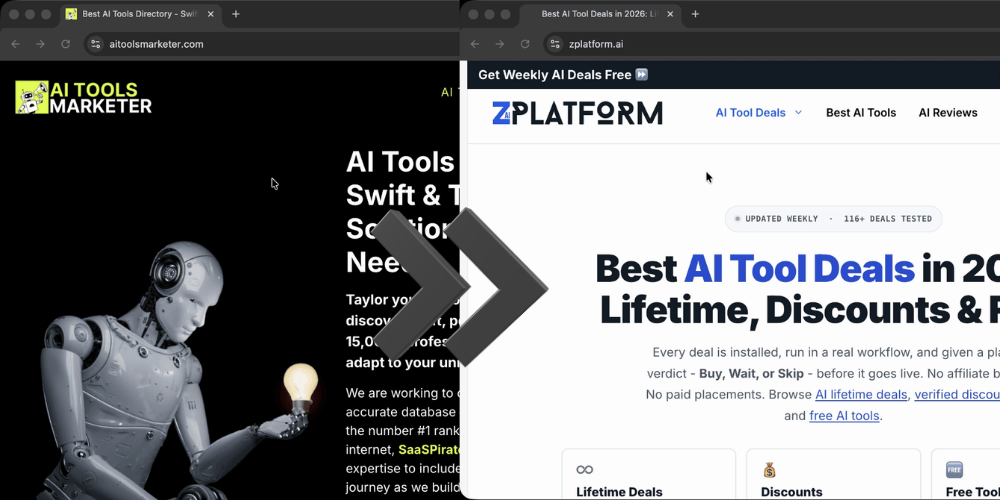Open site info icon beside zplatform.ai
1000x500 pixels.
(555, 44)
